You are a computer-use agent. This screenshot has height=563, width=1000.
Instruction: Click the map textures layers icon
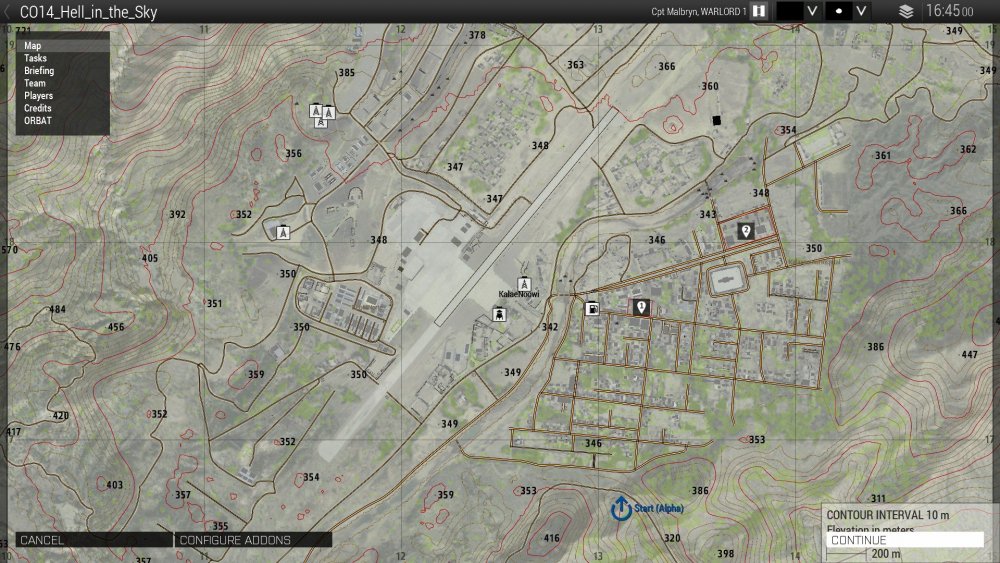906,11
